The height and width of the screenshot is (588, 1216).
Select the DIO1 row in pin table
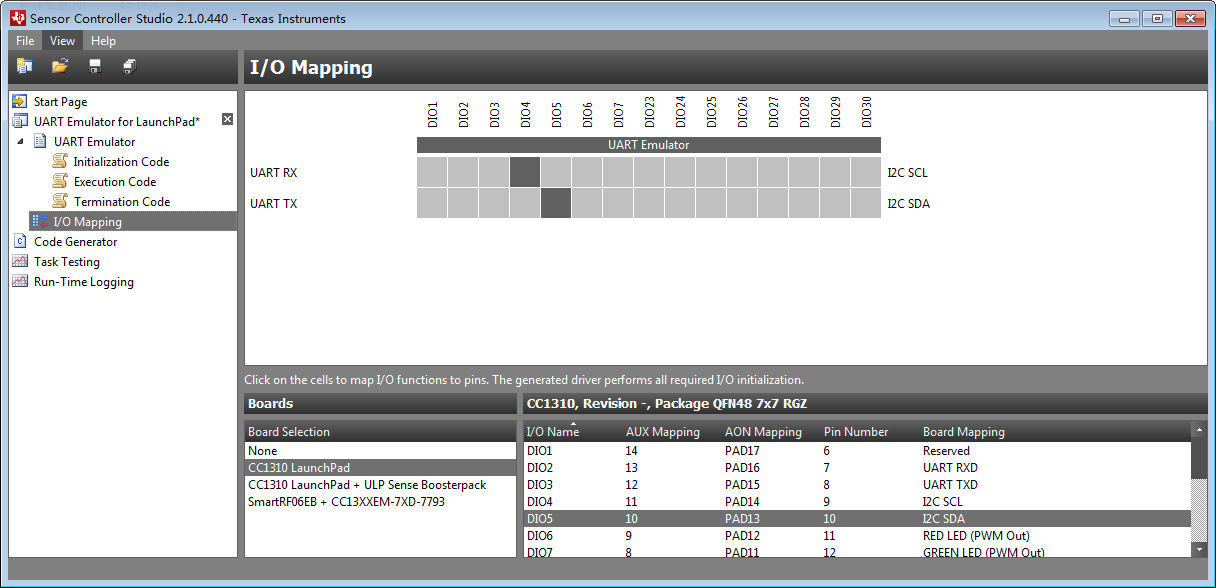[857, 451]
